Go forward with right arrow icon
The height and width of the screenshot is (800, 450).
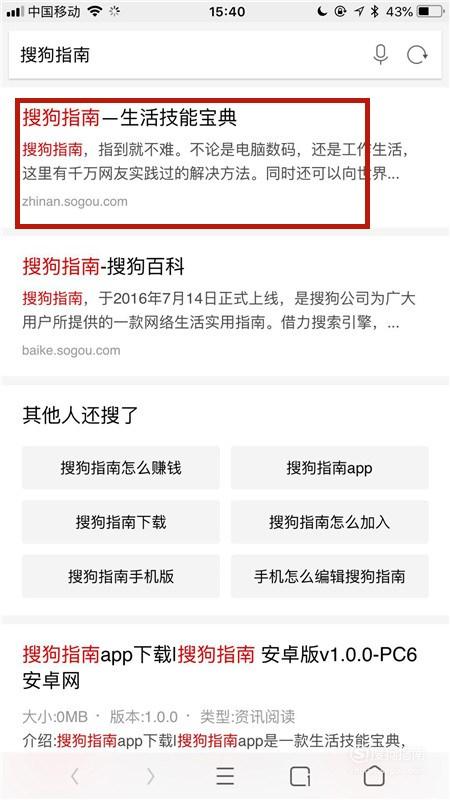point(150,776)
